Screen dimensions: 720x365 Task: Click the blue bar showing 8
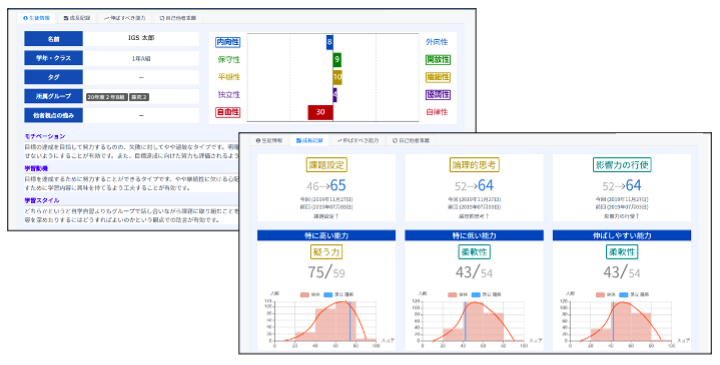tap(329, 42)
